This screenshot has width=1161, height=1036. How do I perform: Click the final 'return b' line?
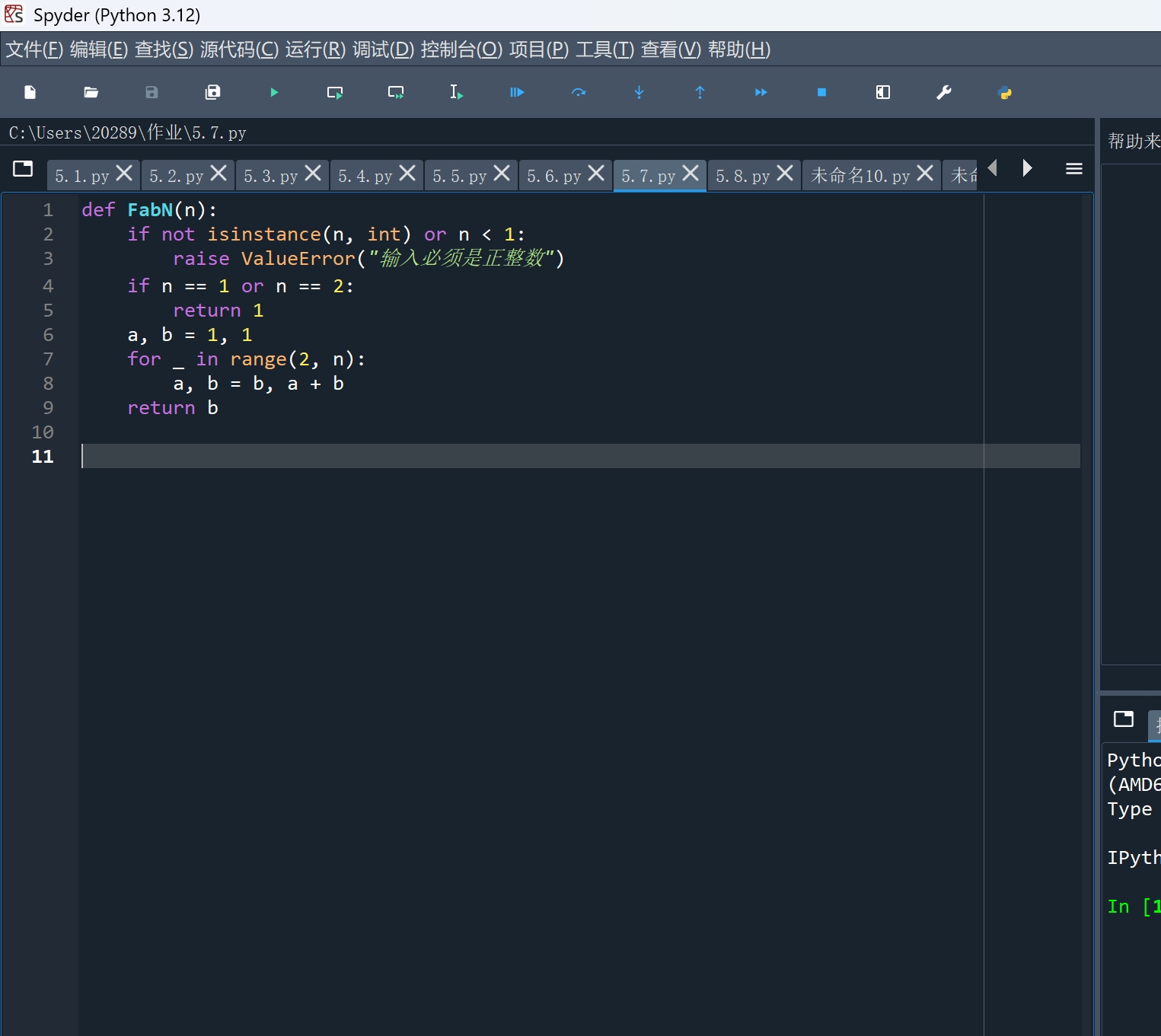point(173,407)
